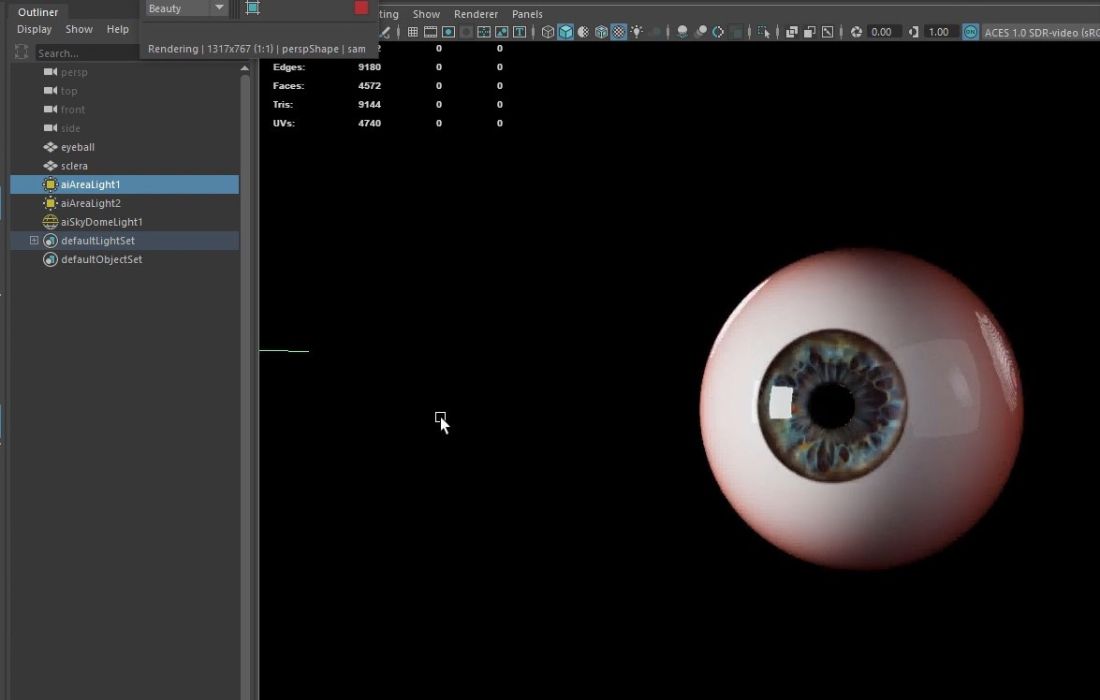Screen dimensions: 1100x700
Task: Open the Renderer menu
Action: pyautogui.click(x=476, y=14)
